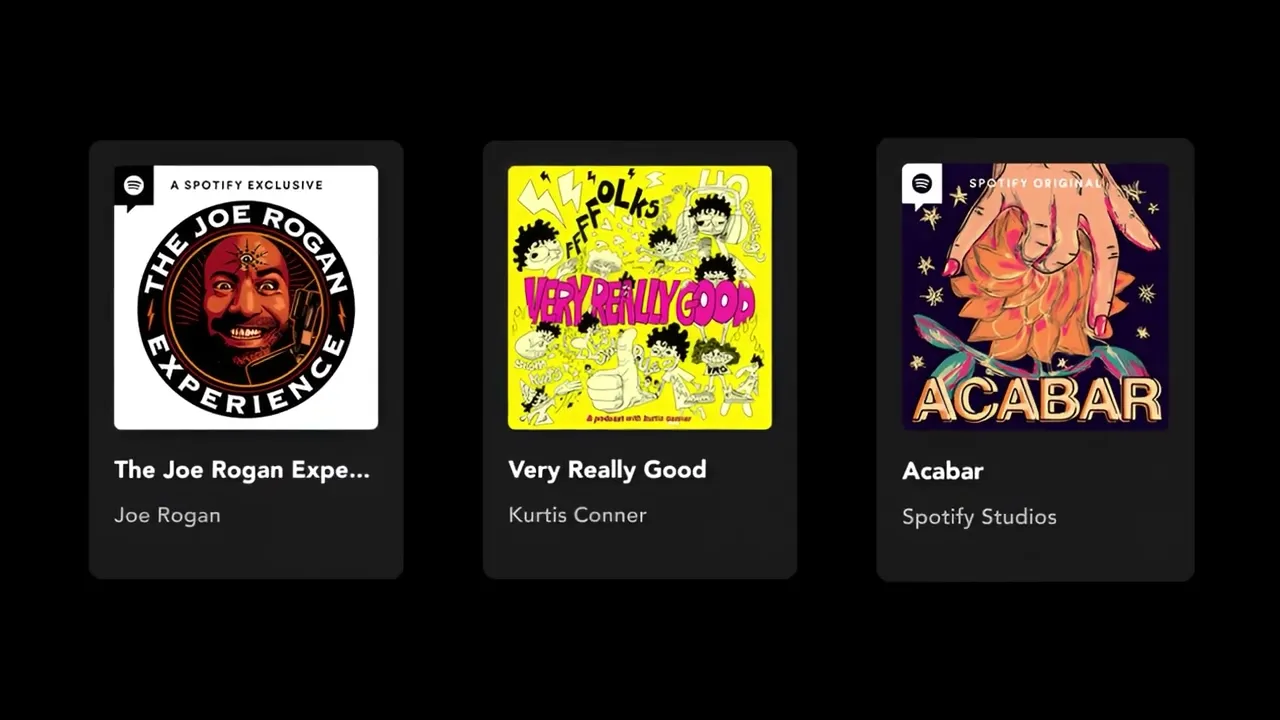1280x720 pixels.
Task: Select the 'Acabar' podcast title text
Action: coord(943,471)
